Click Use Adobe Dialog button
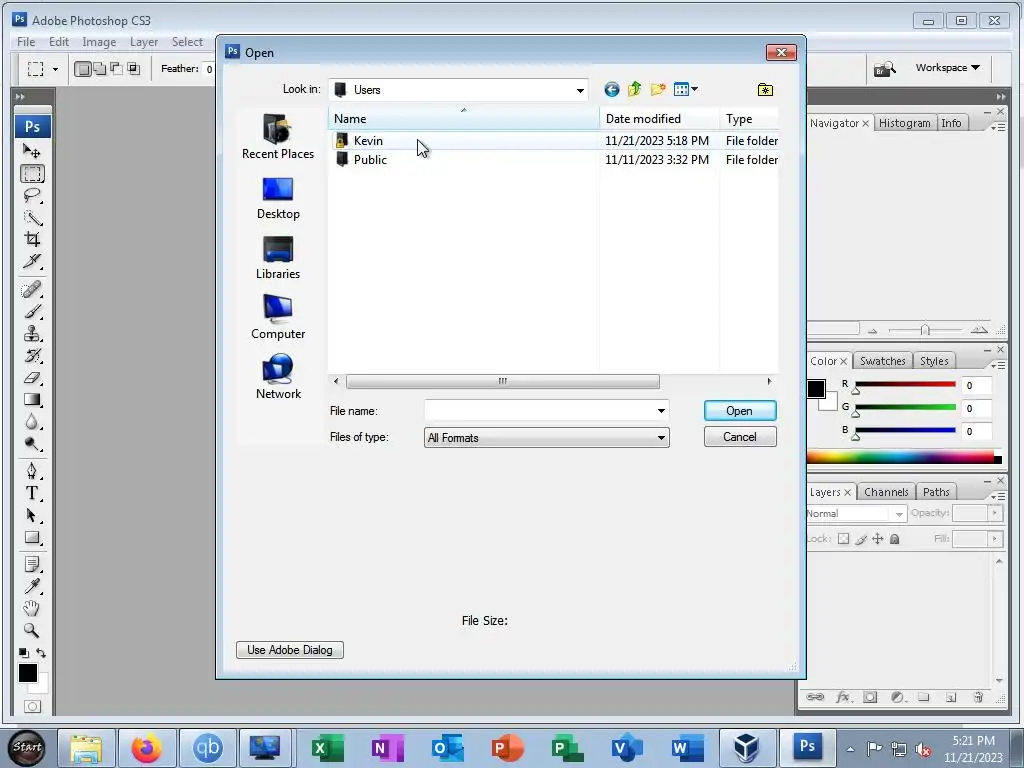The image size is (1024, 768). coord(289,650)
